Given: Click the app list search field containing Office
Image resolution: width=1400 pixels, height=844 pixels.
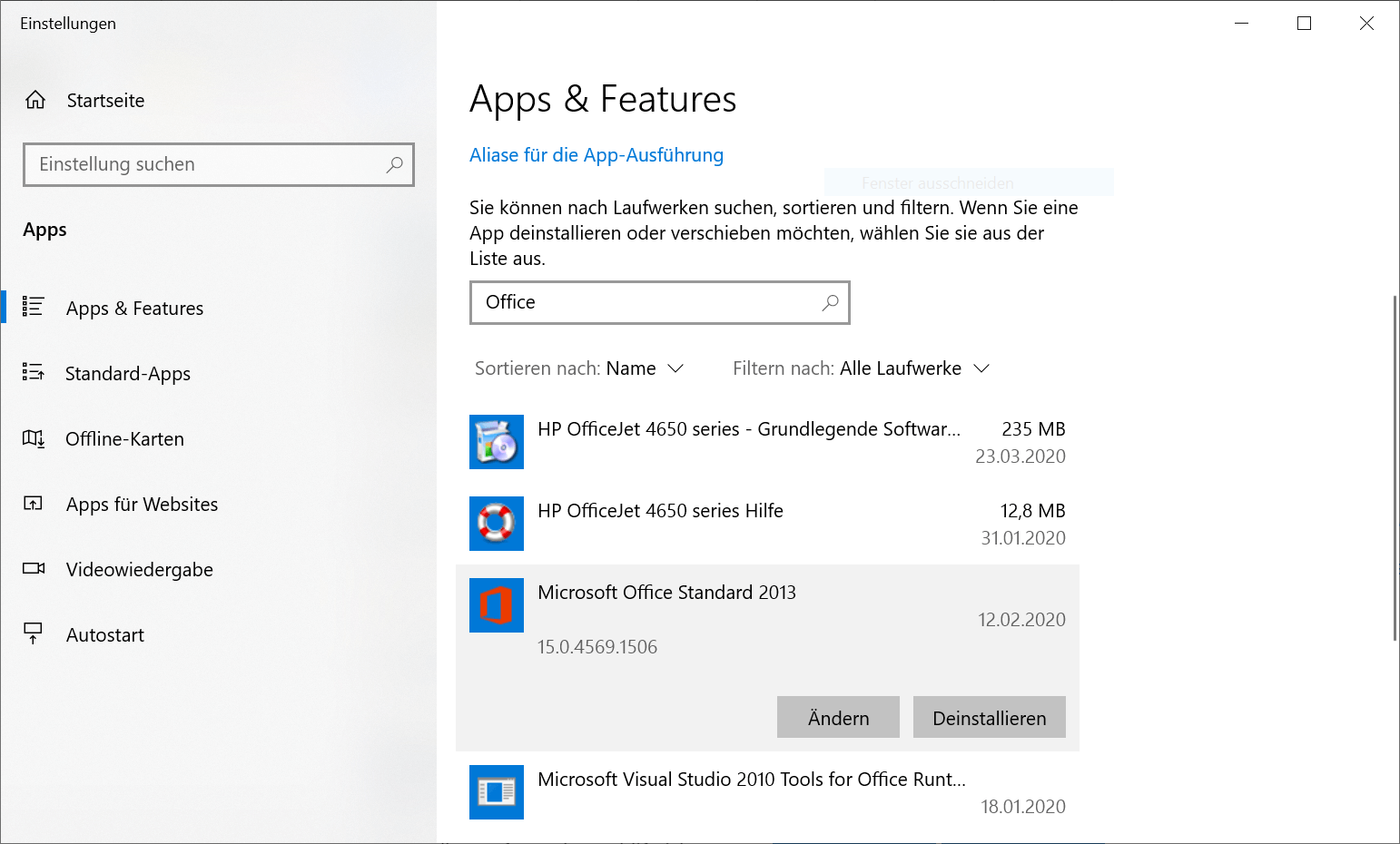Looking at the screenshot, I should [660, 302].
